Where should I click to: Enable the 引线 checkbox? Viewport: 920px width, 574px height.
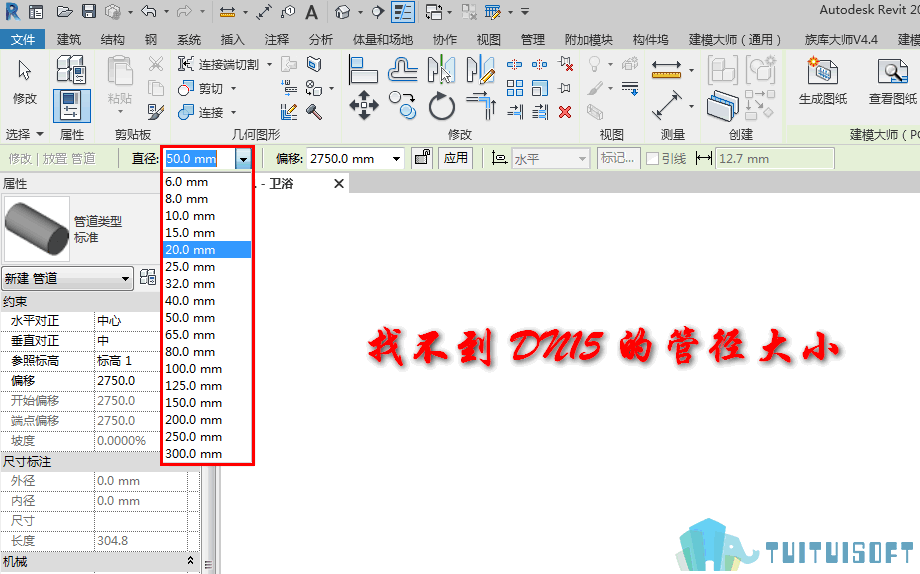(652, 158)
